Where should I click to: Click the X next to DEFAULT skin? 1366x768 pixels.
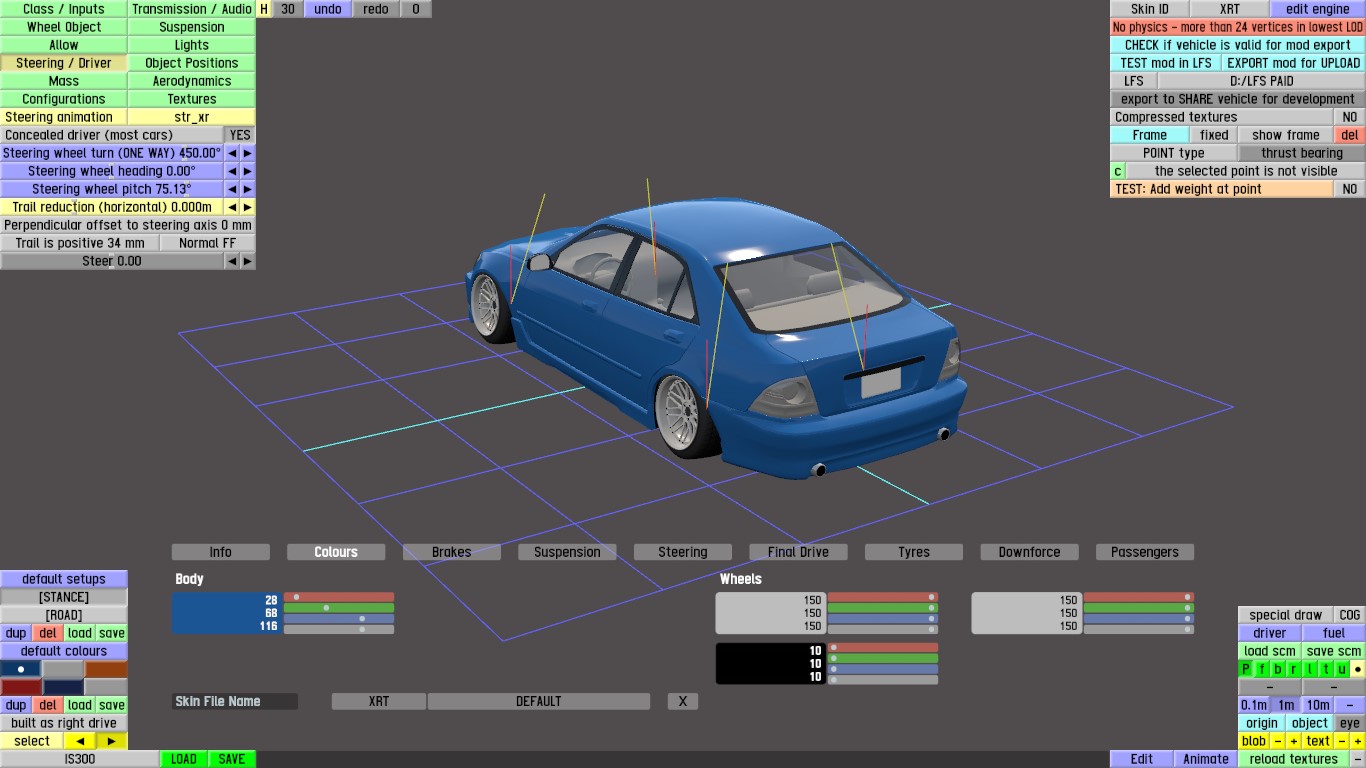683,701
